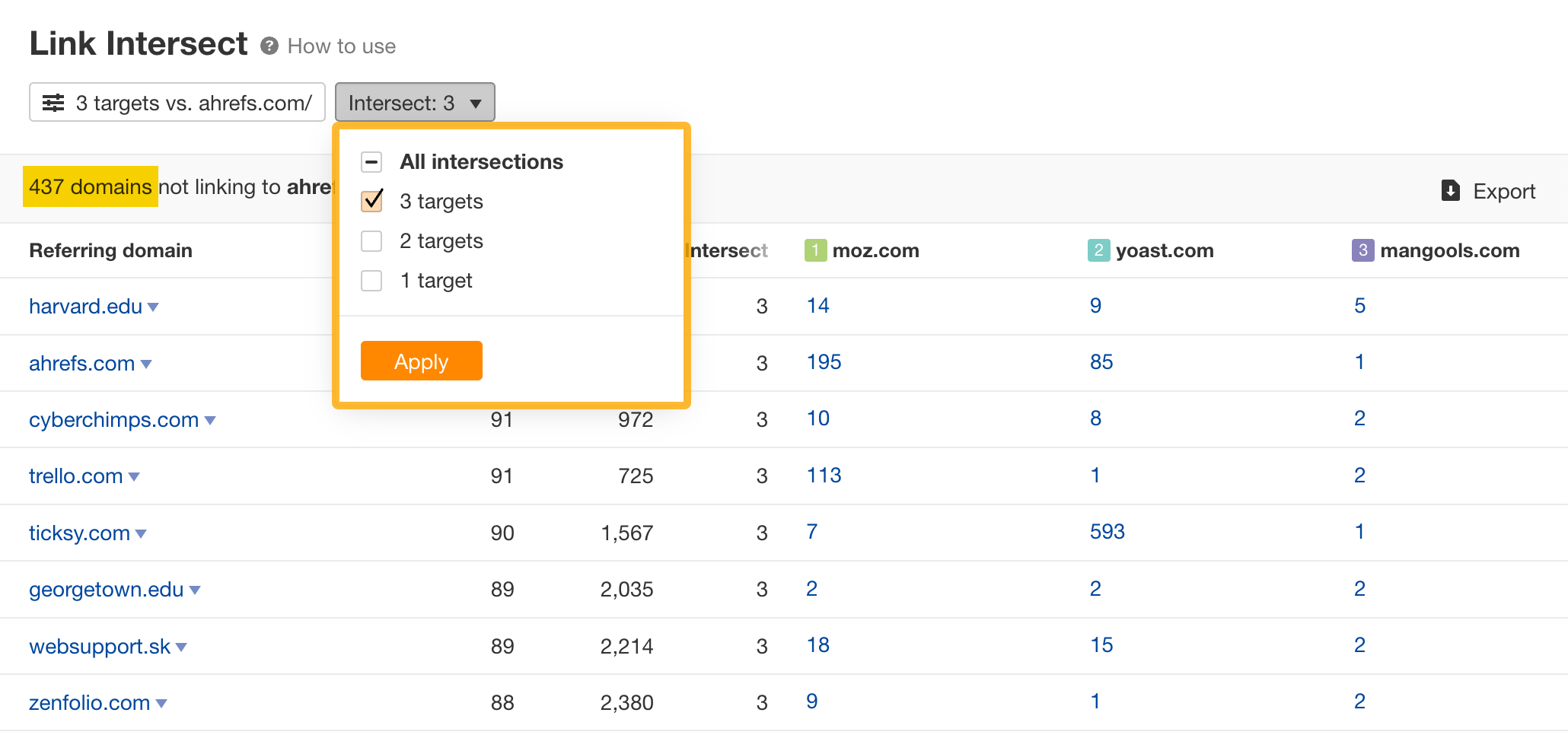Image resolution: width=1568 pixels, height=735 pixels.
Task: Click the yoast.com column header
Action: (1164, 250)
